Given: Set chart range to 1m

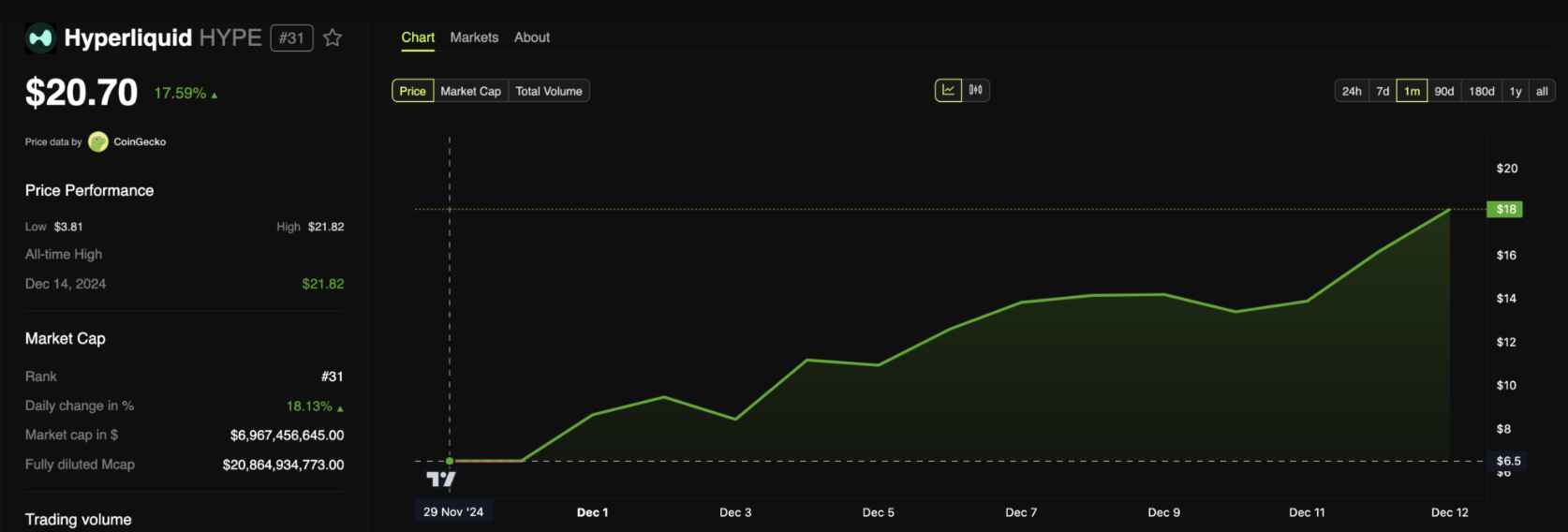Looking at the screenshot, I should click(1412, 91).
